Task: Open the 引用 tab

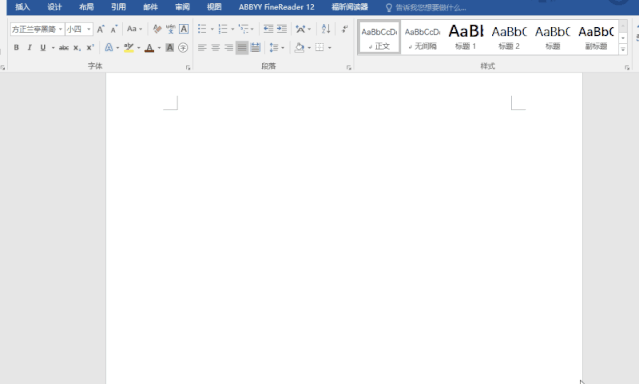Action: click(118, 7)
